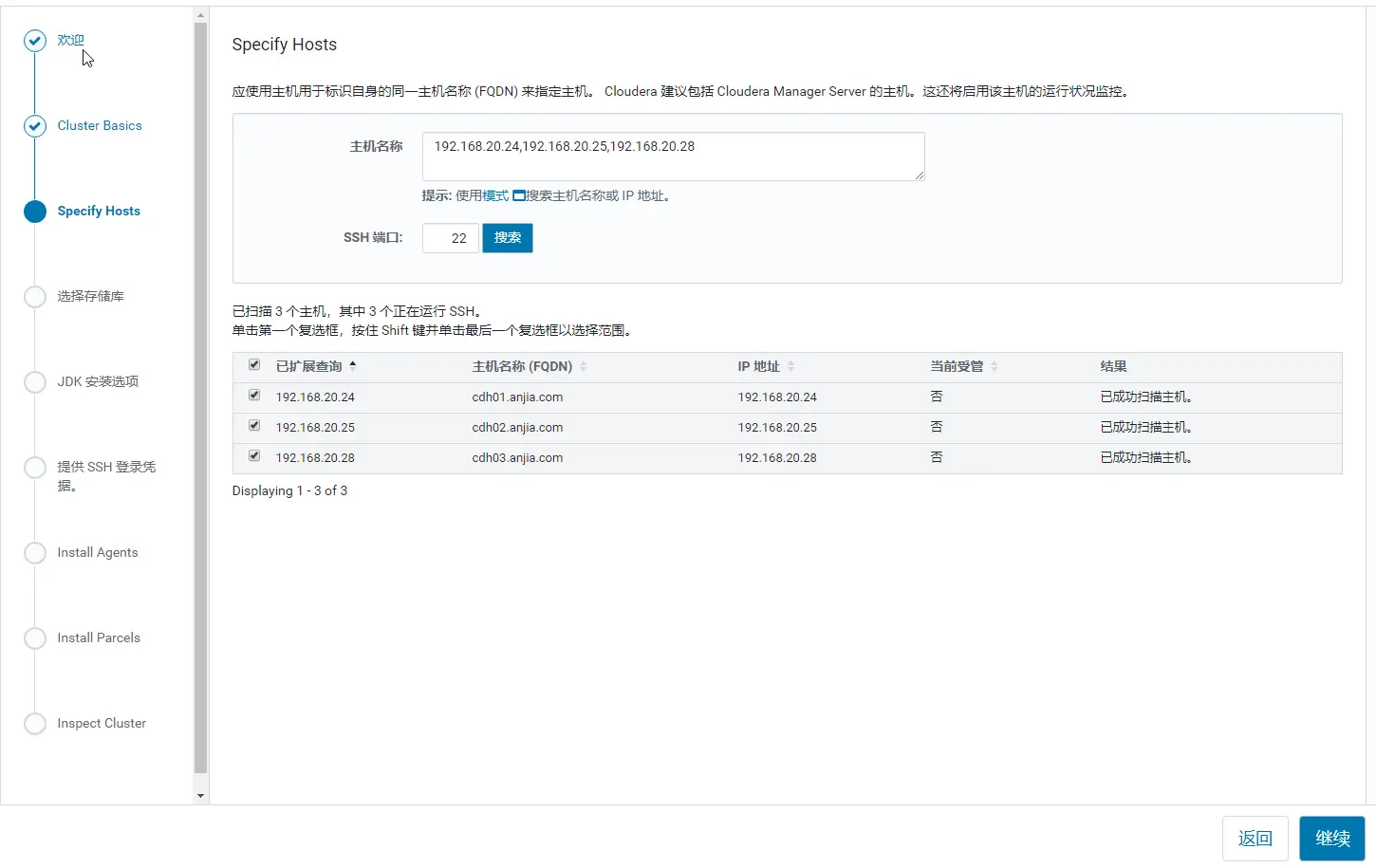
Task: Click the JDK 安装选项 step circle
Action: coord(35,382)
